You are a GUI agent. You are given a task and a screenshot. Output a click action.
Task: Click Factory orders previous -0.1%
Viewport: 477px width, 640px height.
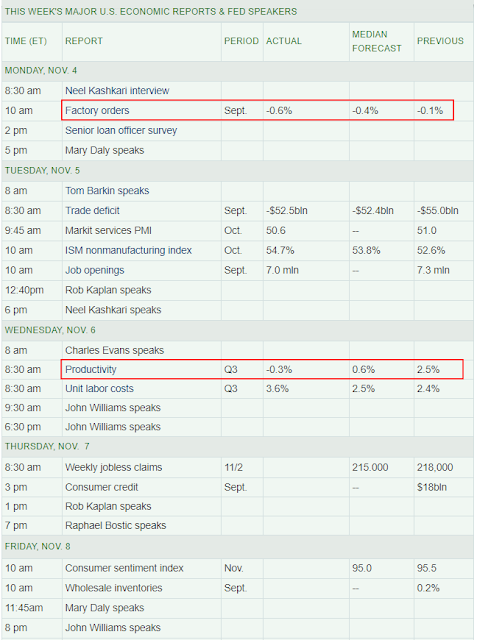click(430, 111)
